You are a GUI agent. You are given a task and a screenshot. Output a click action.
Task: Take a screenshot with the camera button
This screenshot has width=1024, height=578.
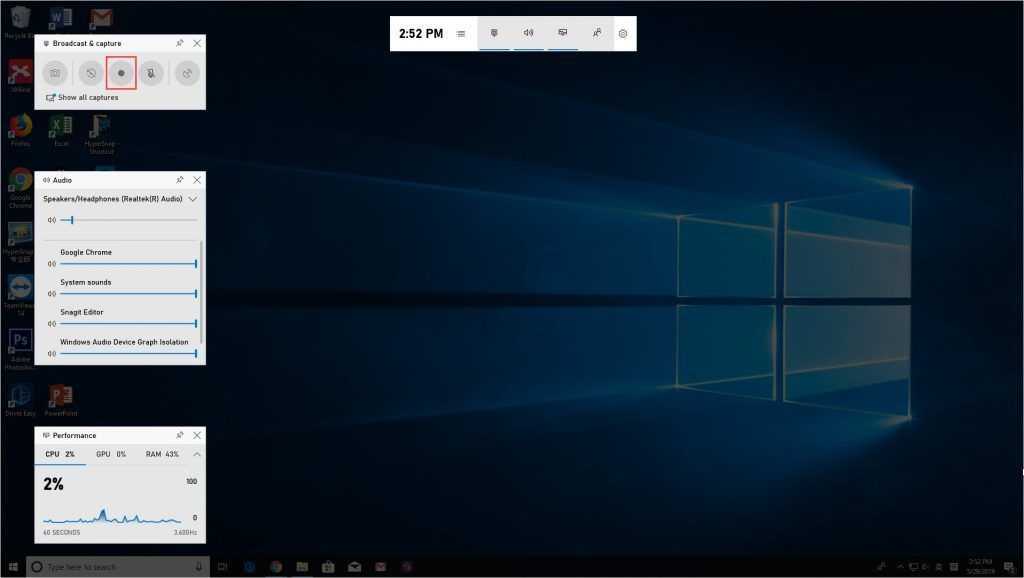click(55, 73)
